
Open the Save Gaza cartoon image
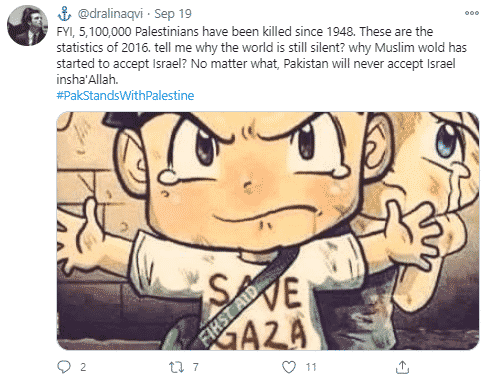tap(268, 231)
